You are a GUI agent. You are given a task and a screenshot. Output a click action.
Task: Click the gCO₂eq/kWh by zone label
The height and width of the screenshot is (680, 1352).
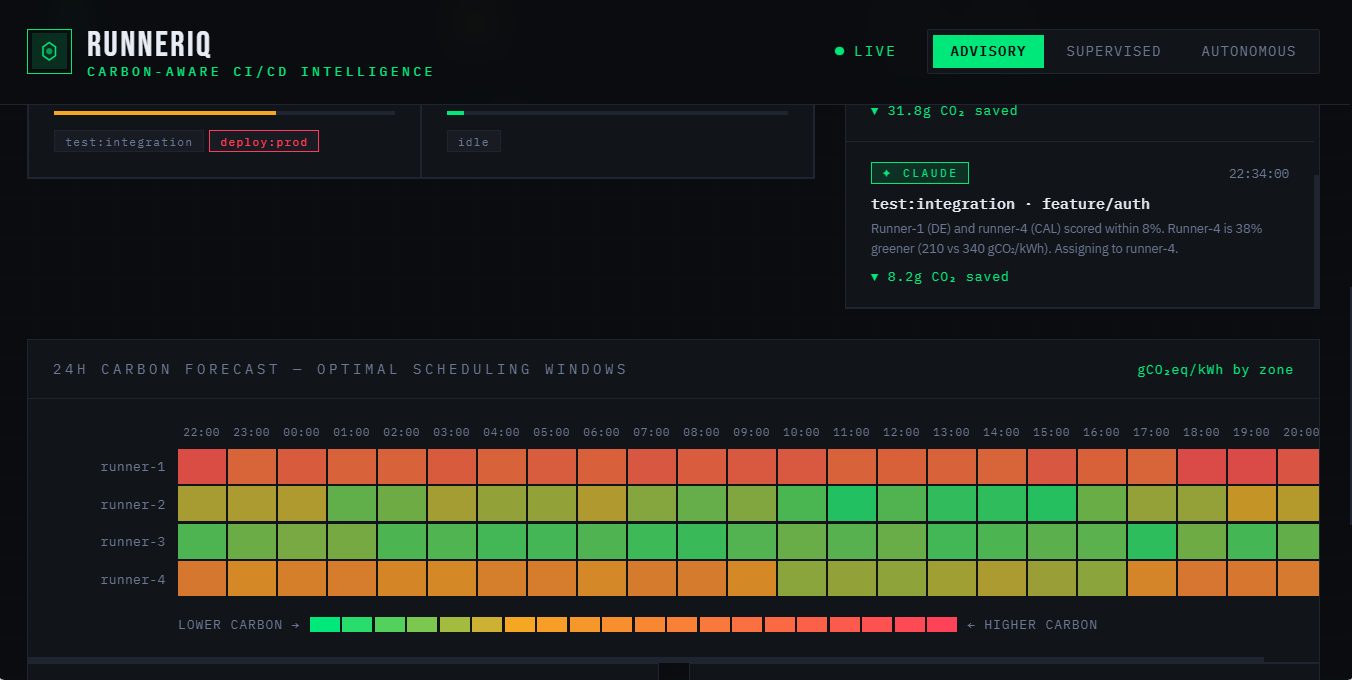click(1215, 370)
